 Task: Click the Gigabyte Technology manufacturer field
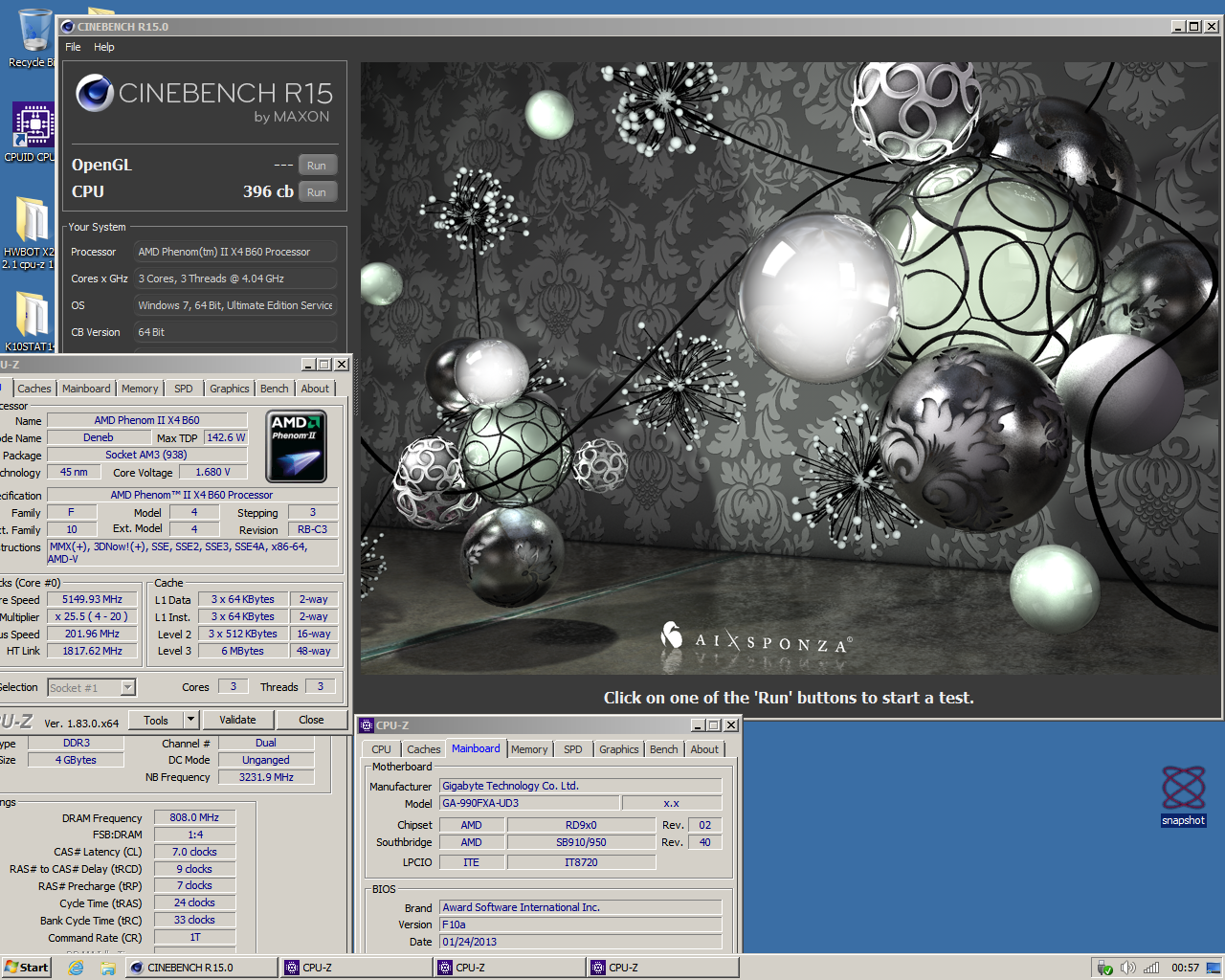point(580,786)
